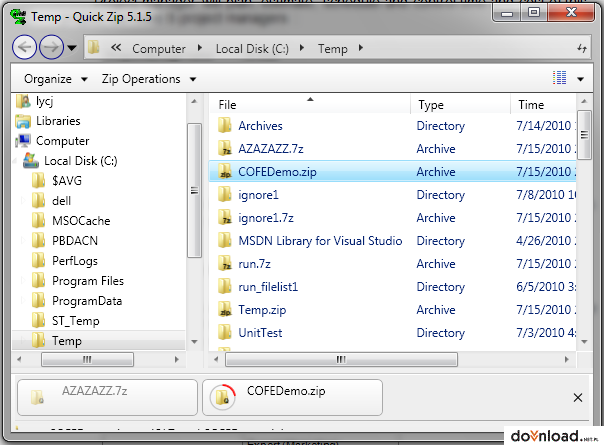This screenshot has width=604, height=445.
Task: Select the Archives file name
Action: tap(260, 126)
